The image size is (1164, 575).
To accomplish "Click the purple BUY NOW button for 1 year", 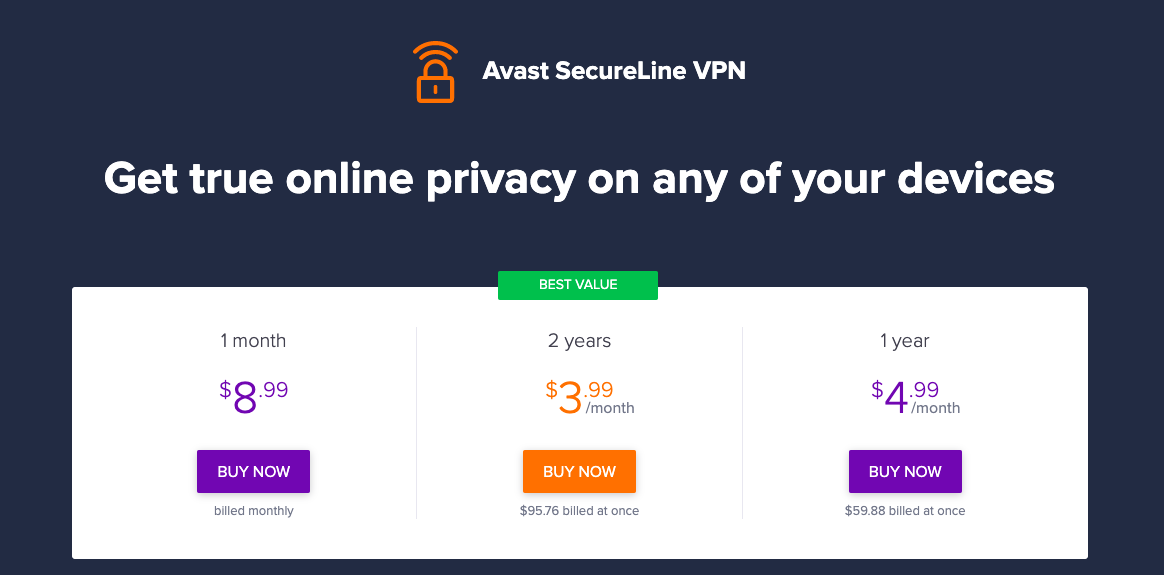I will tap(905, 471).
